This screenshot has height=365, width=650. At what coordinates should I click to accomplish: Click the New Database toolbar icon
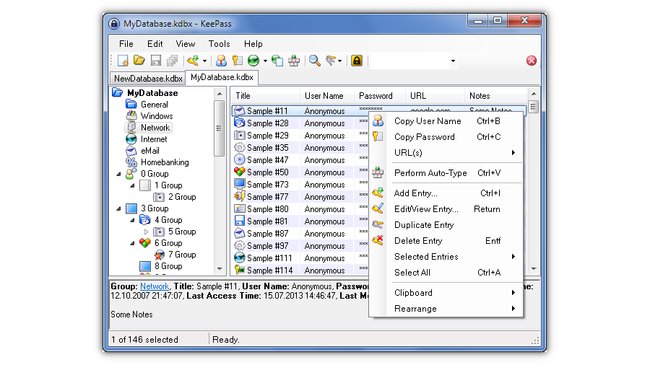(123, 61)
